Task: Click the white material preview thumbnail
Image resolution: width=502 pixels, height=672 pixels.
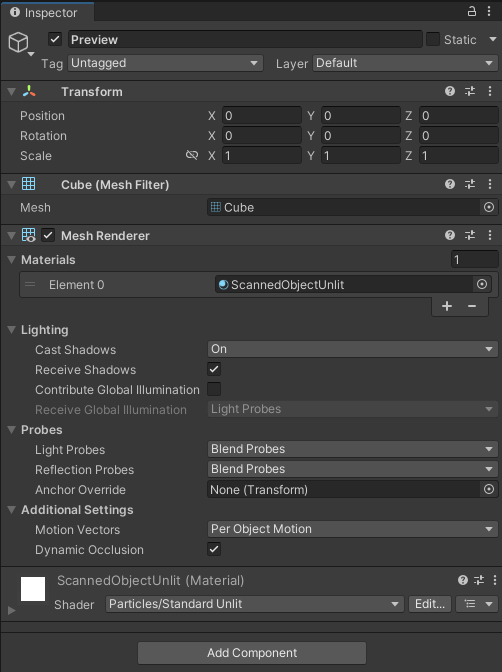Action: pyautogui.click(x=33, y=589)
